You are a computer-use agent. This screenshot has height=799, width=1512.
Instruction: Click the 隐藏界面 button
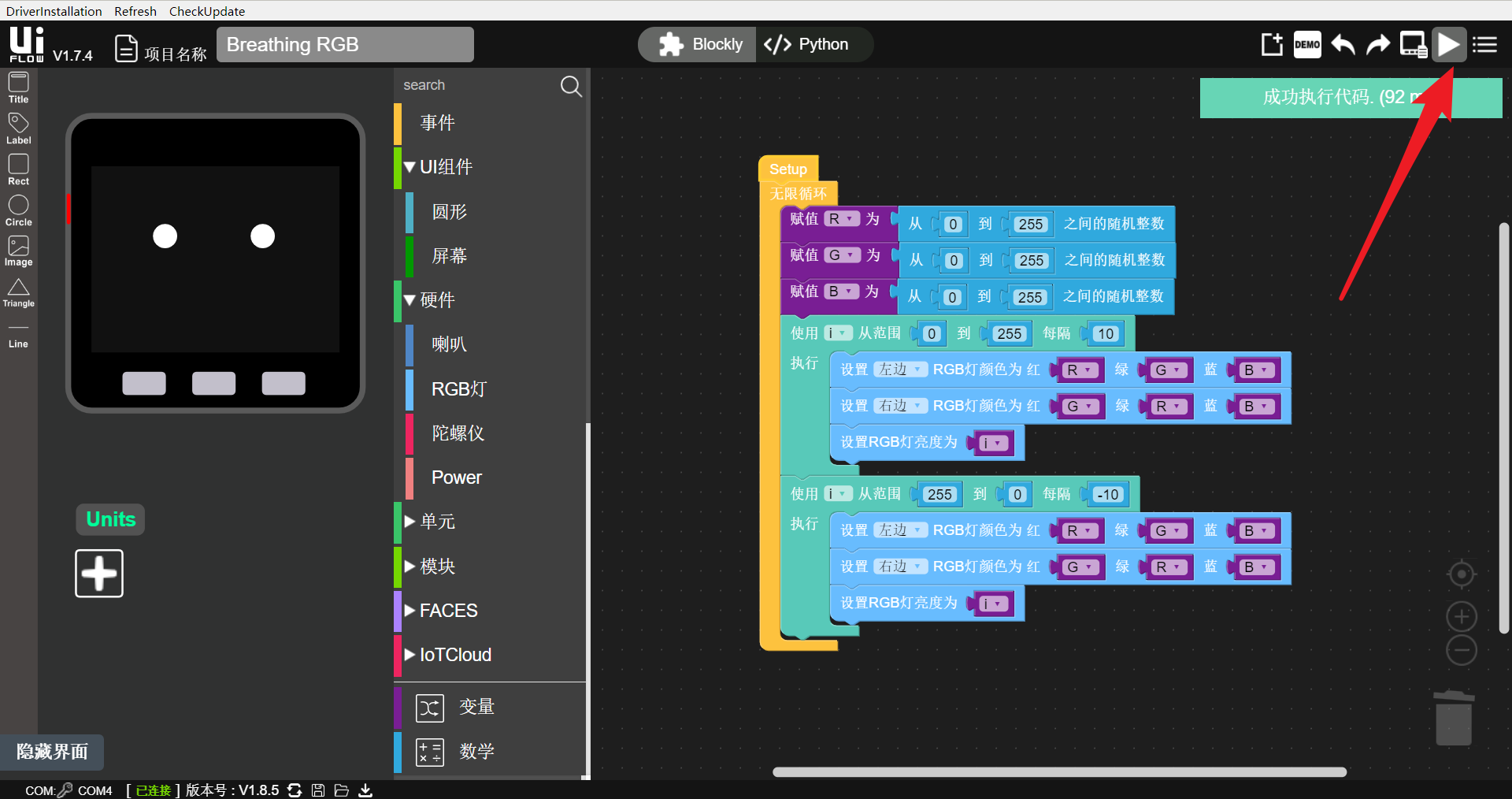pos(52,753)
